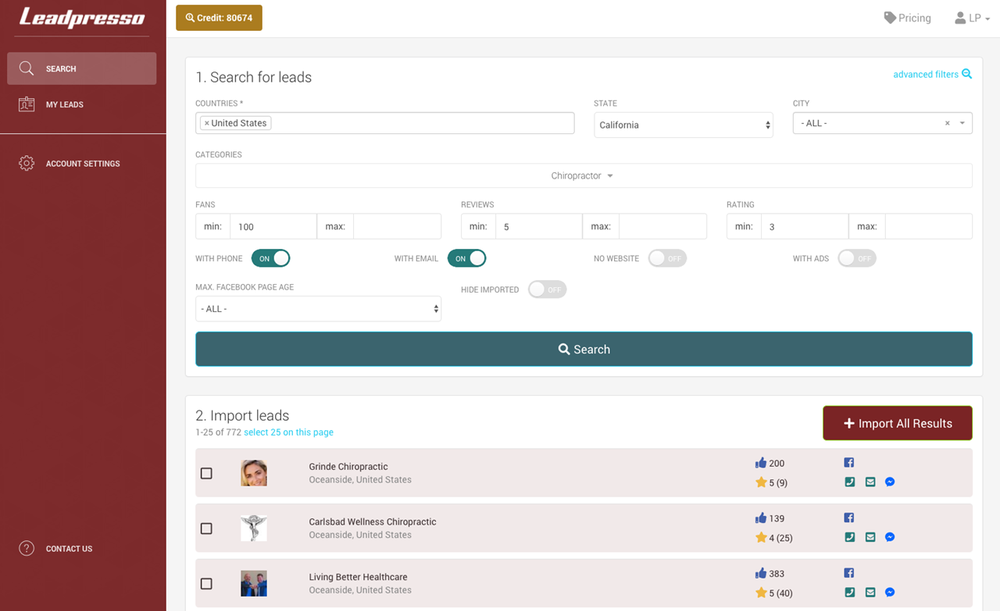Toggle the With Email switch

pos(467,258)
